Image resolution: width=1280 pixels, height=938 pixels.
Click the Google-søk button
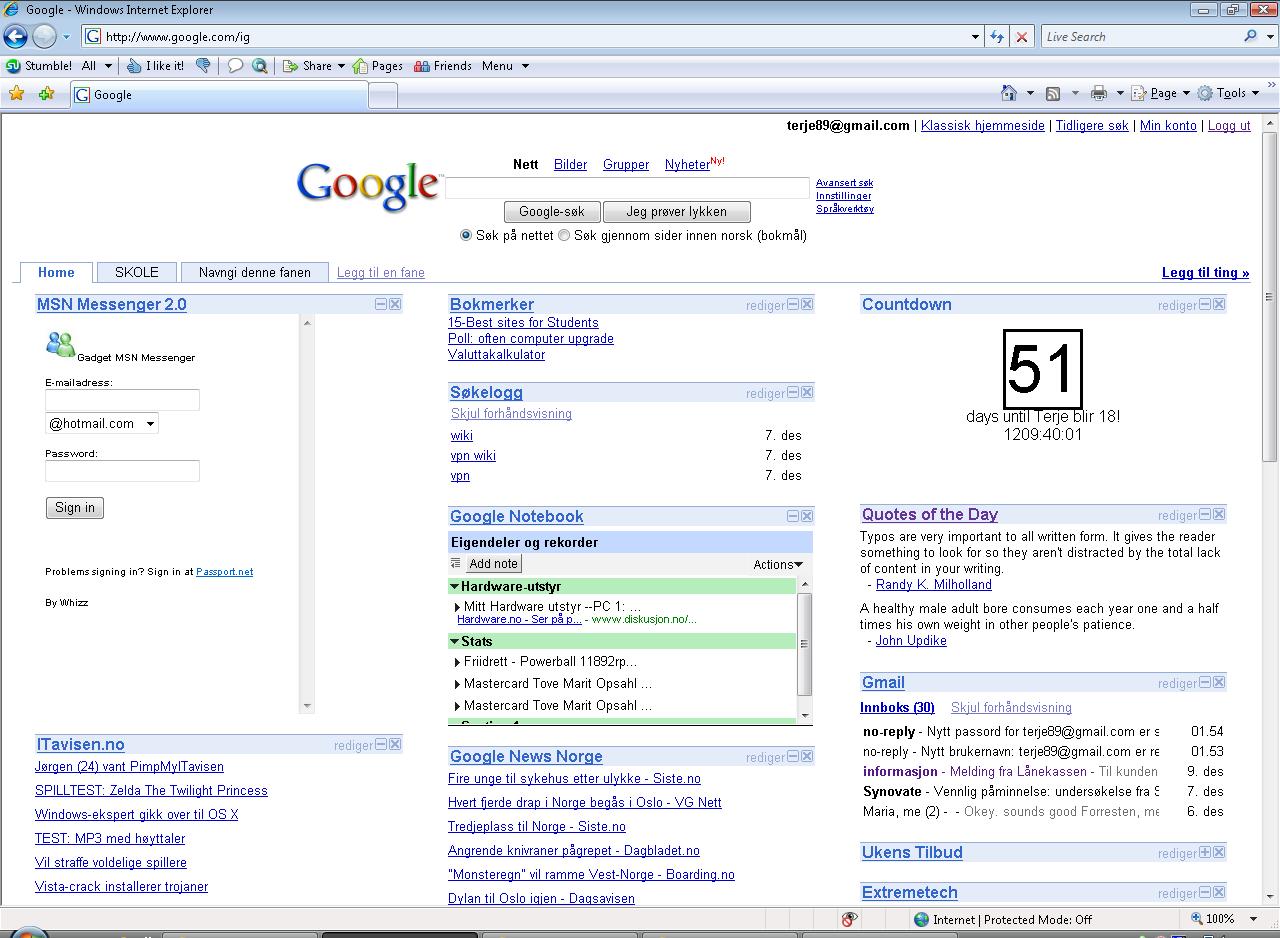point(552,212)
